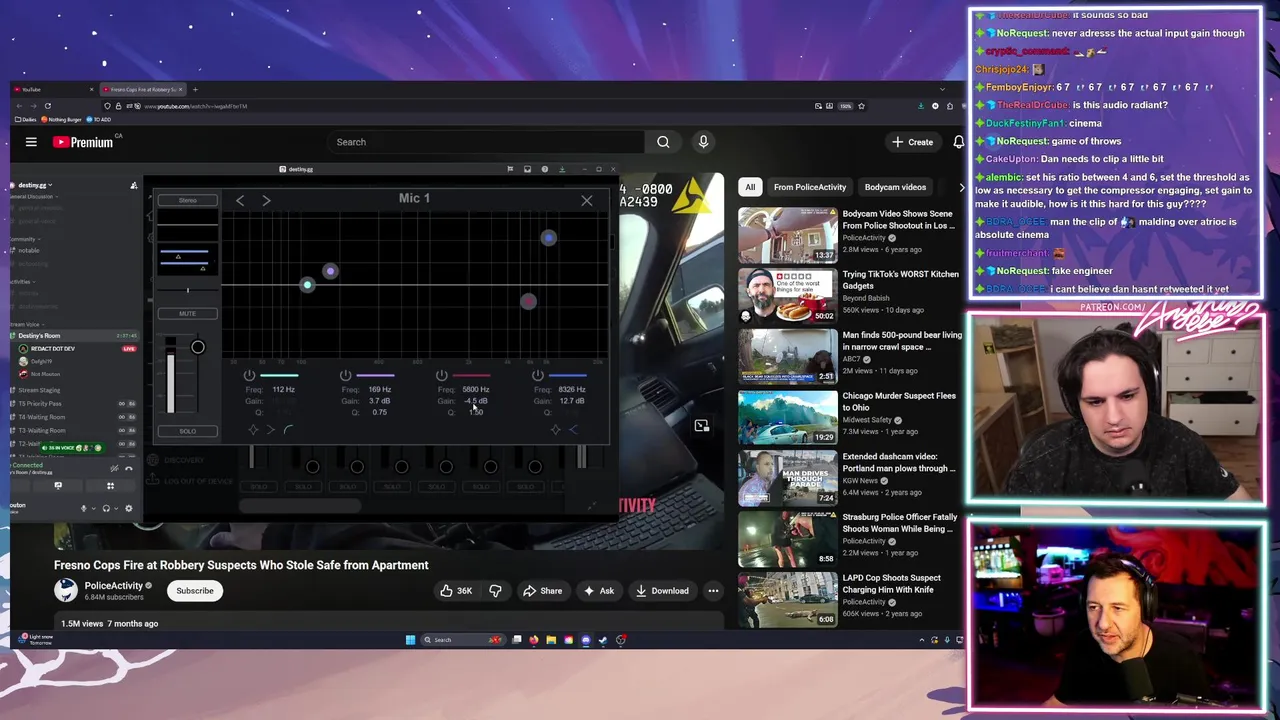Go to next channel arrow in Mic 1 EQ
Viewport: 1280px width, 720px height.
pos(266,201)
